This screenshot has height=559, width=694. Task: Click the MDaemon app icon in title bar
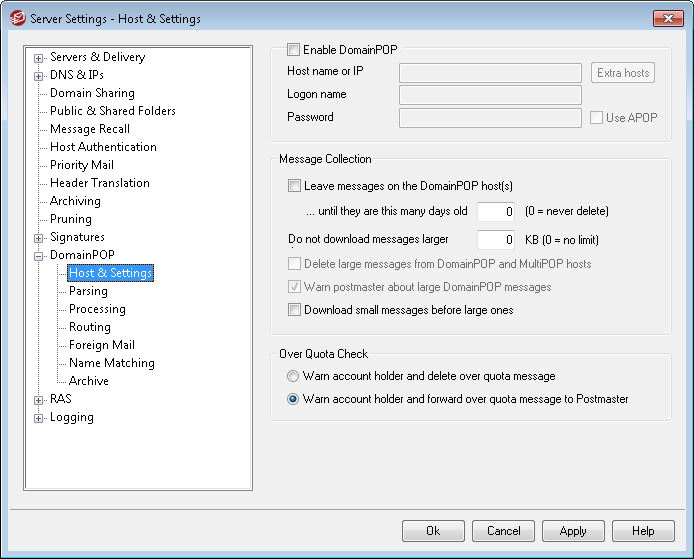18,18
